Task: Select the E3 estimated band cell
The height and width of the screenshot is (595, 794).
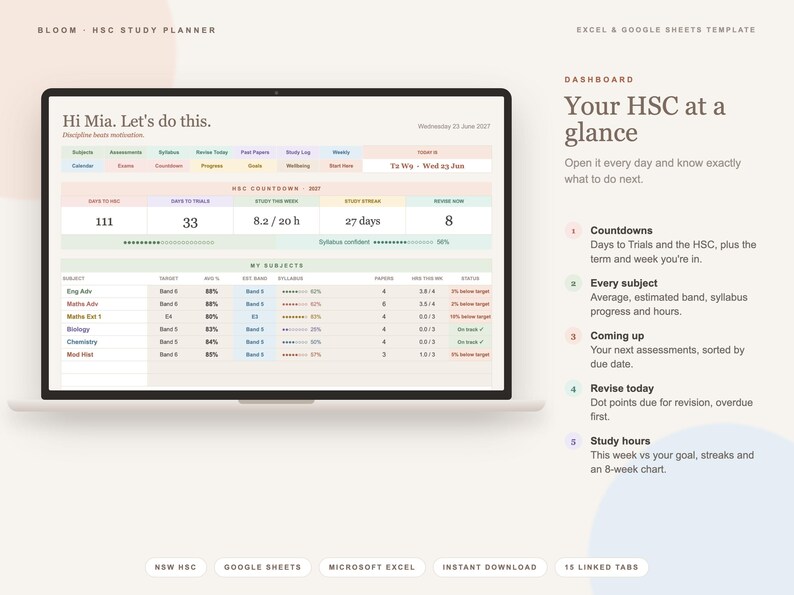Action: (x=255, y=317)
